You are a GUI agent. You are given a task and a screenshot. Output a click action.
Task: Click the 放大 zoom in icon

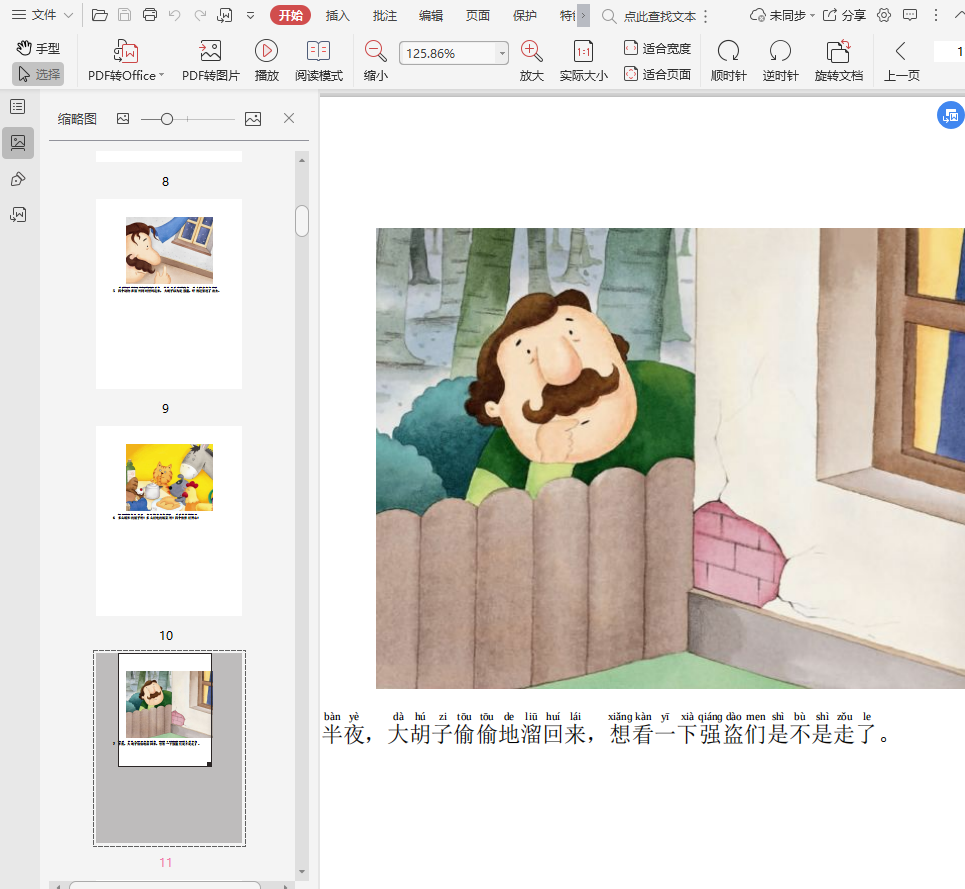coord(531,52)
